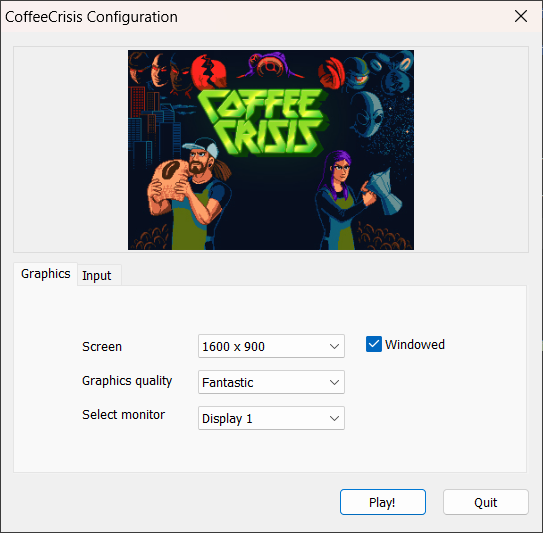Open the Select monitor Display 1 dropdown
Screen dimensions: 543x533
(271, 418)
